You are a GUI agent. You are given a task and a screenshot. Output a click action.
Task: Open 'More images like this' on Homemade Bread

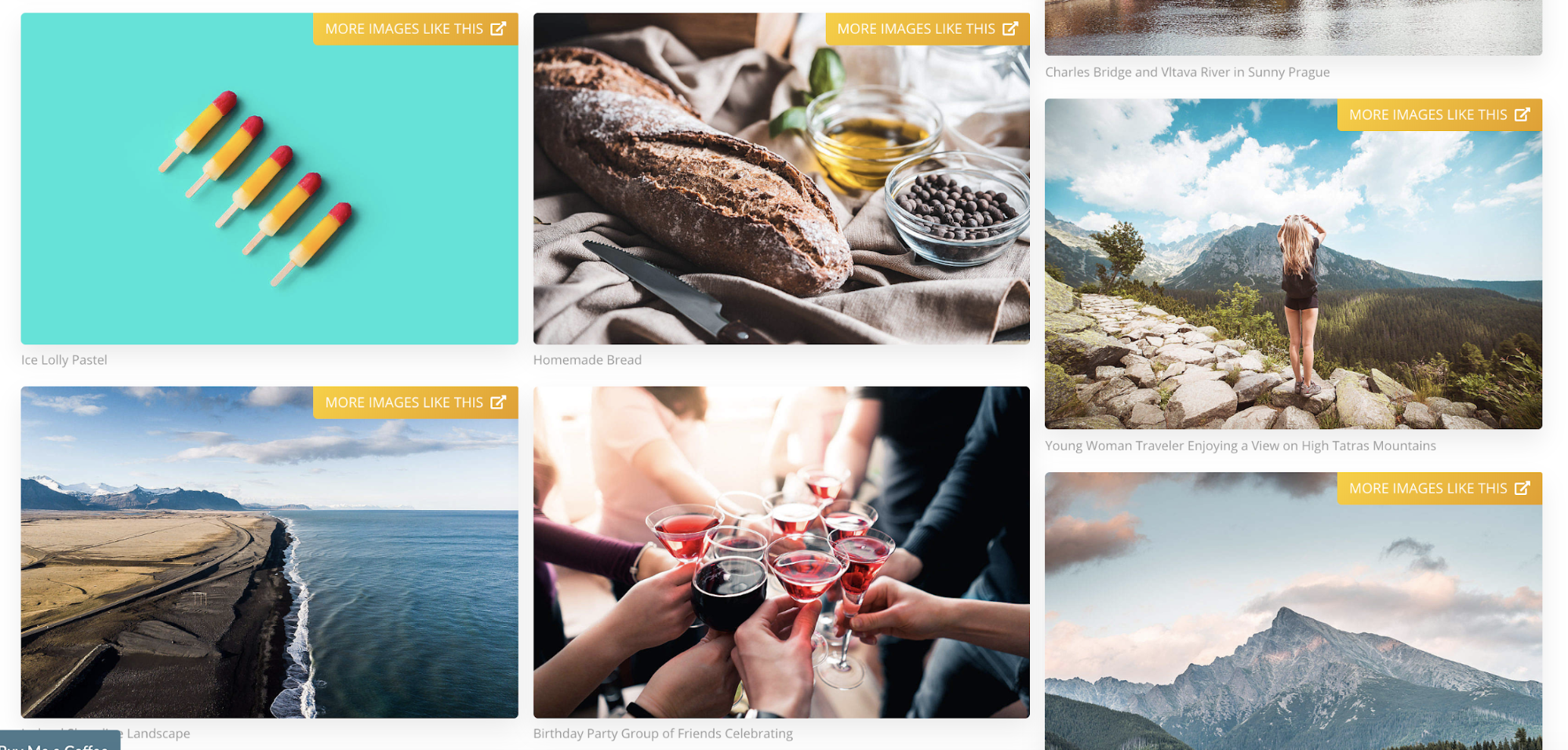coord(927,29)
